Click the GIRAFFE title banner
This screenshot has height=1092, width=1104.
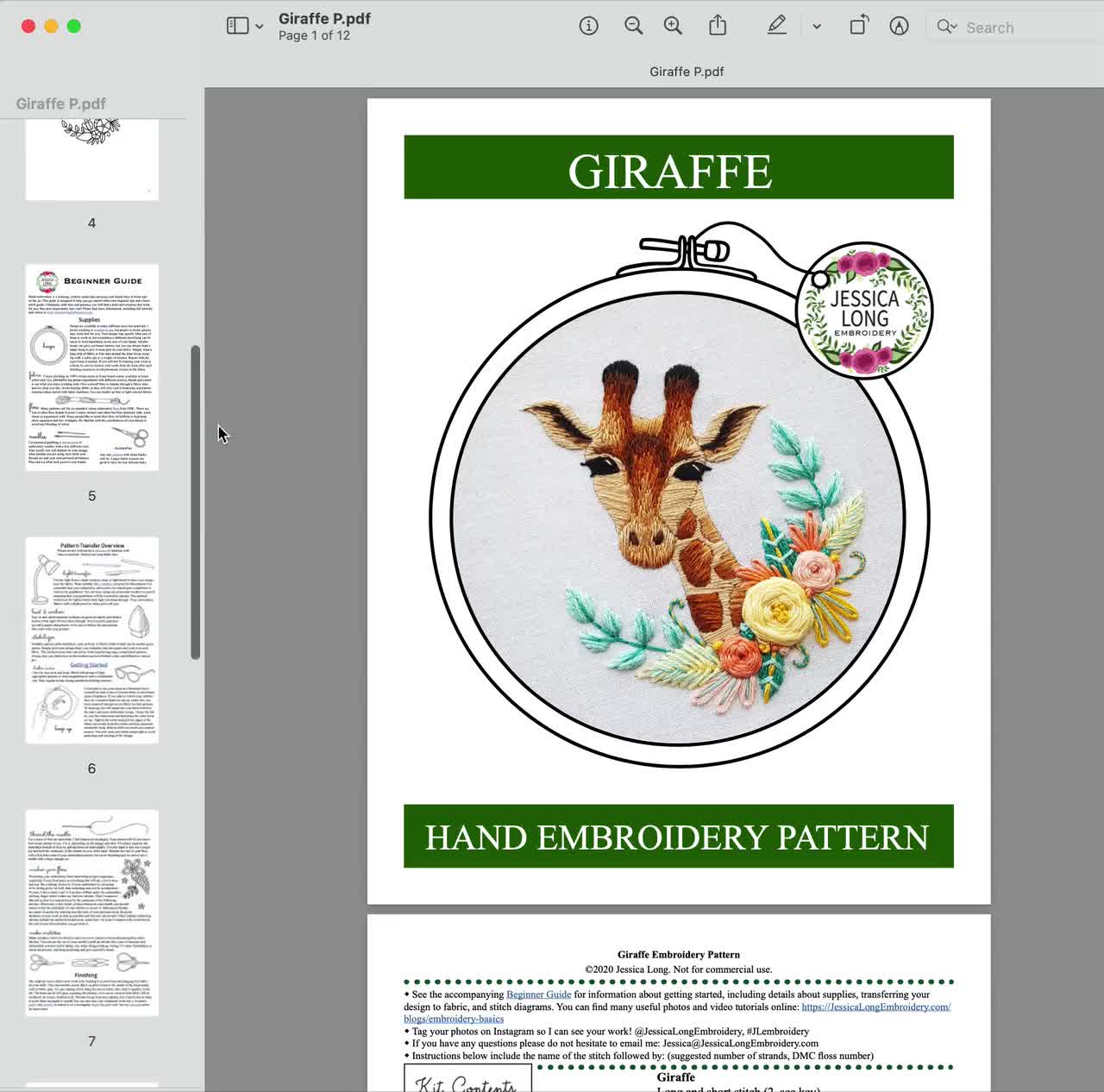(x=679, y=167)
